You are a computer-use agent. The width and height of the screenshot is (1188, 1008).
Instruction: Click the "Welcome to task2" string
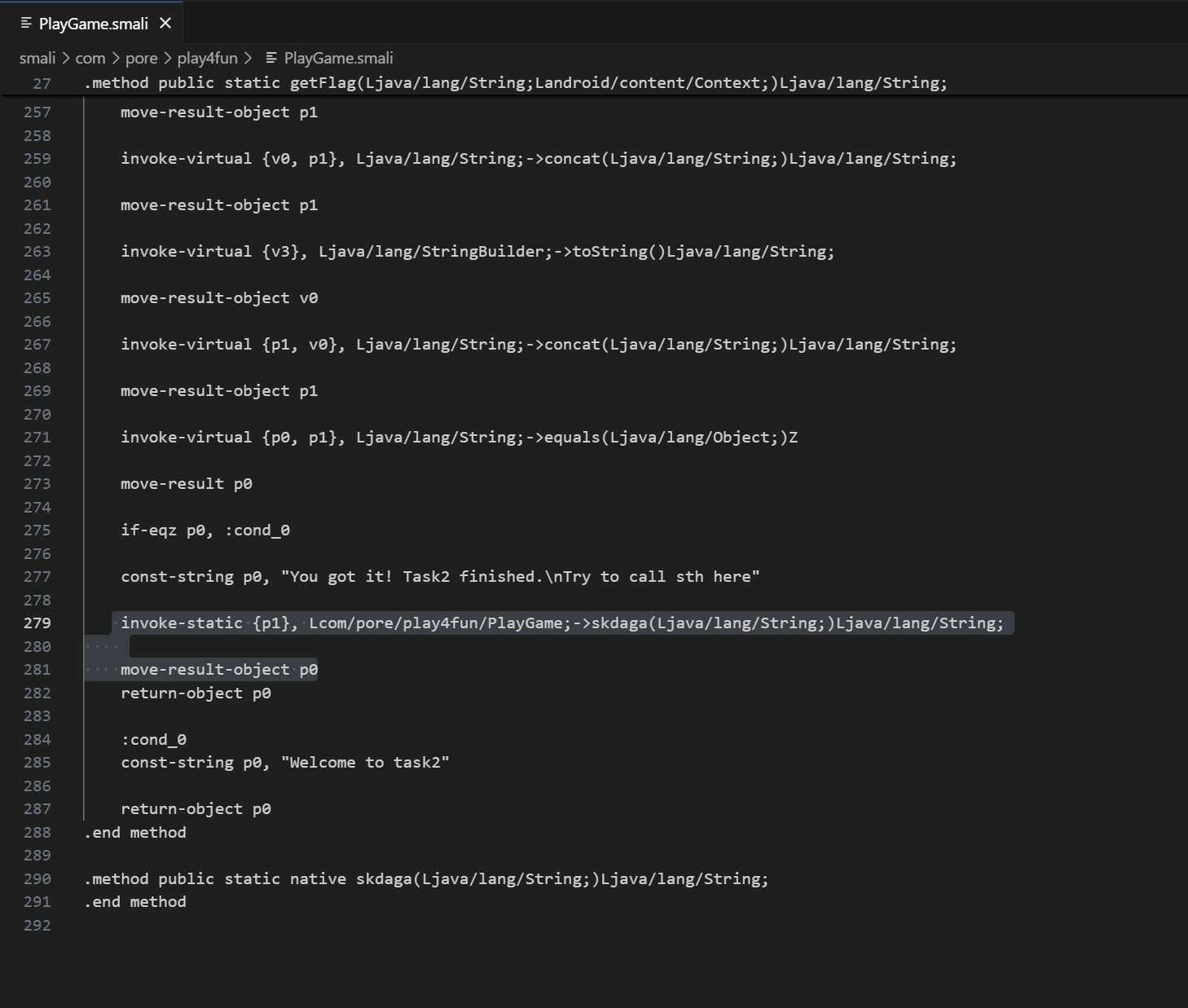pyautogui.click(x=365, y=763)
